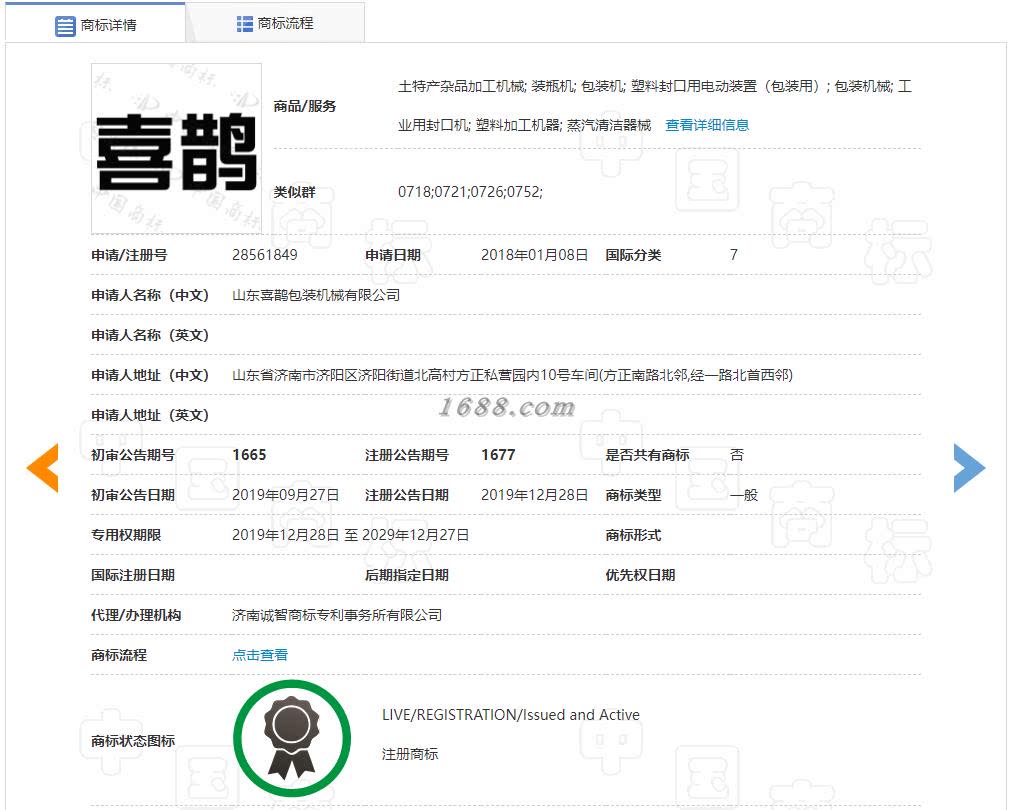Select goods text starting 业用封口机
The width and height of the screenshot is (1013, 810).
pyautogui.click(x=525, y=125)
